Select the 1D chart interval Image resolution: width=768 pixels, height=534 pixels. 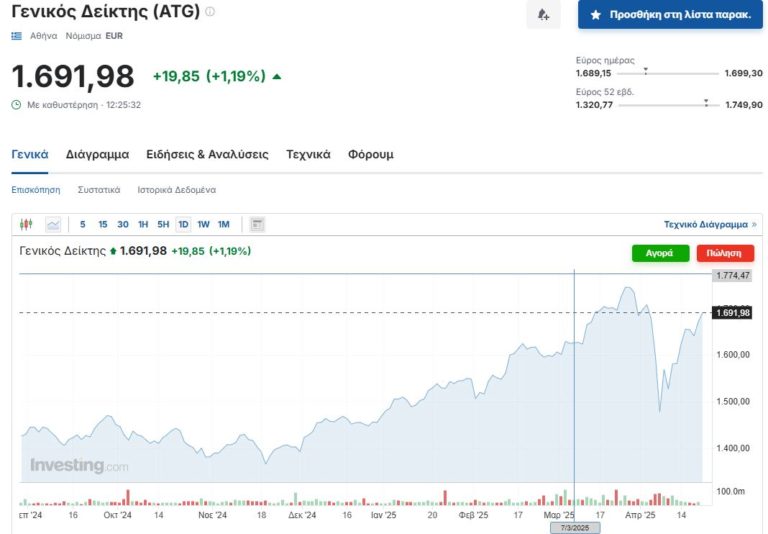[183, 224]
